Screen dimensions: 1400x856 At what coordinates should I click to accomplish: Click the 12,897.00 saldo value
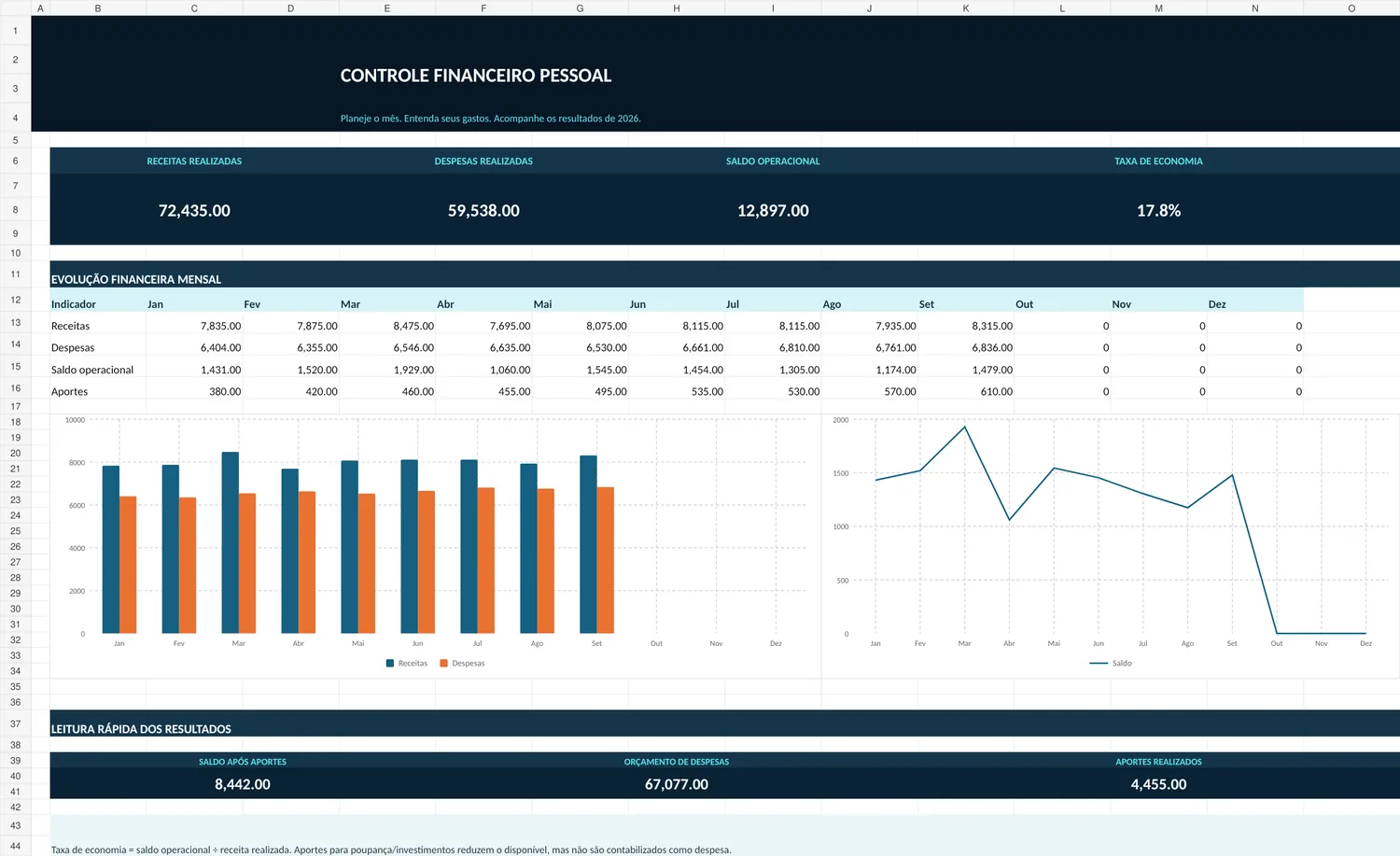(773, 211)
